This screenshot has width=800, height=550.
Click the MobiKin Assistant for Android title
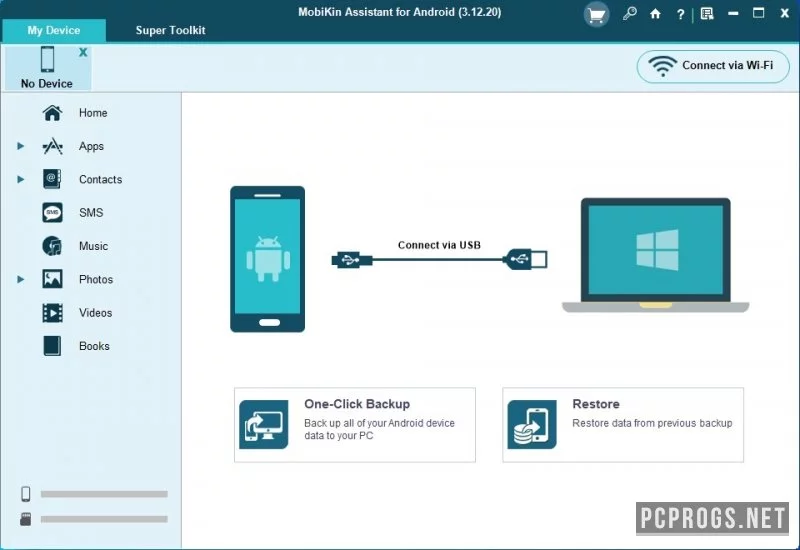click(399, 12)
